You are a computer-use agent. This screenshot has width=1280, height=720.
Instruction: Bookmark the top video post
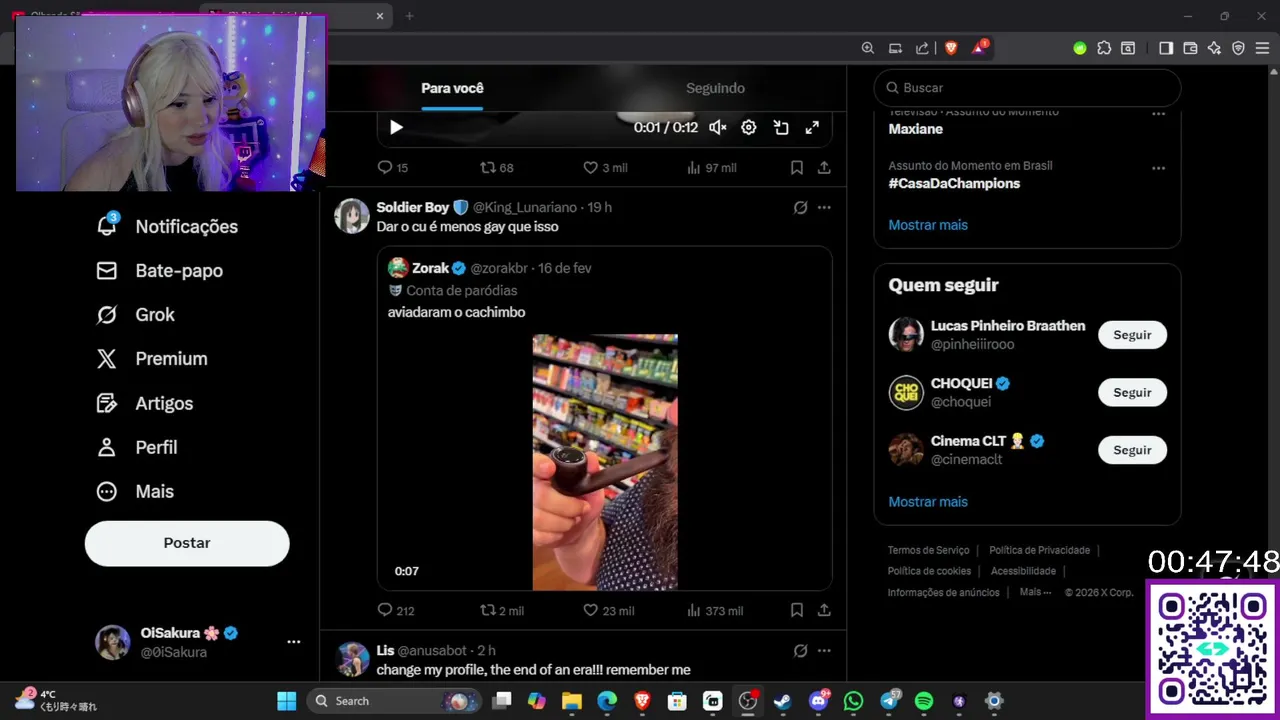tap(797, 168)
